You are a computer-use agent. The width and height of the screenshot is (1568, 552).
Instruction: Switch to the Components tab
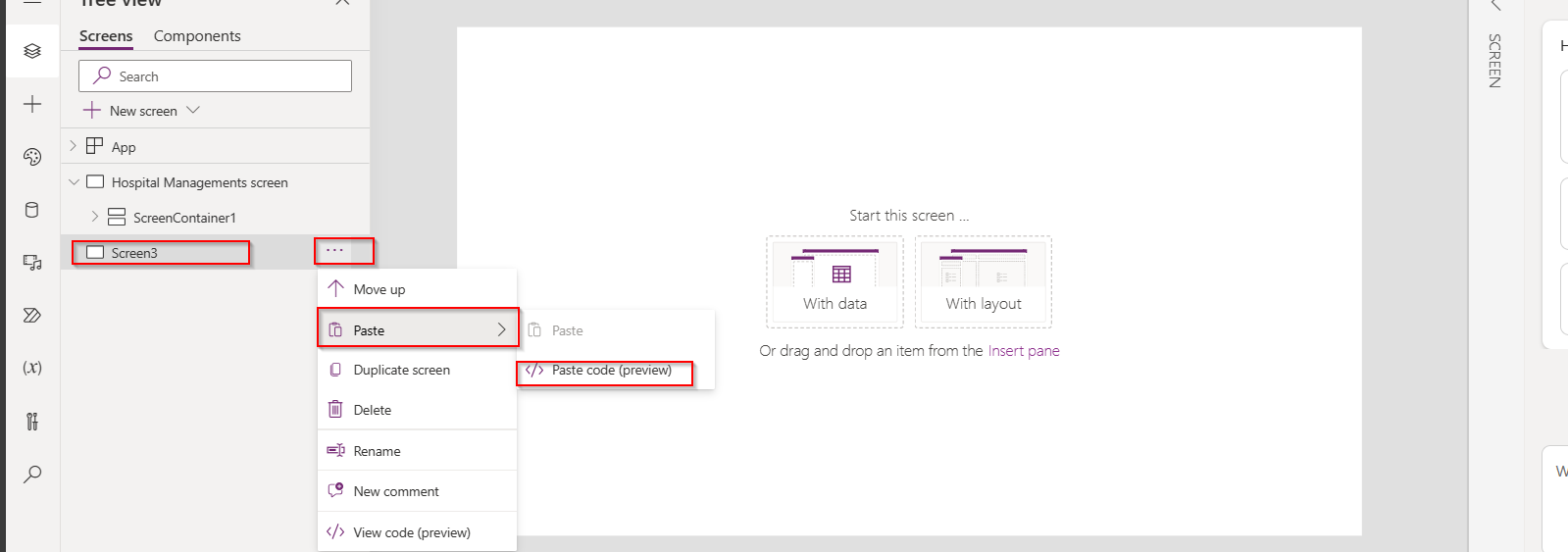(197, 36)
